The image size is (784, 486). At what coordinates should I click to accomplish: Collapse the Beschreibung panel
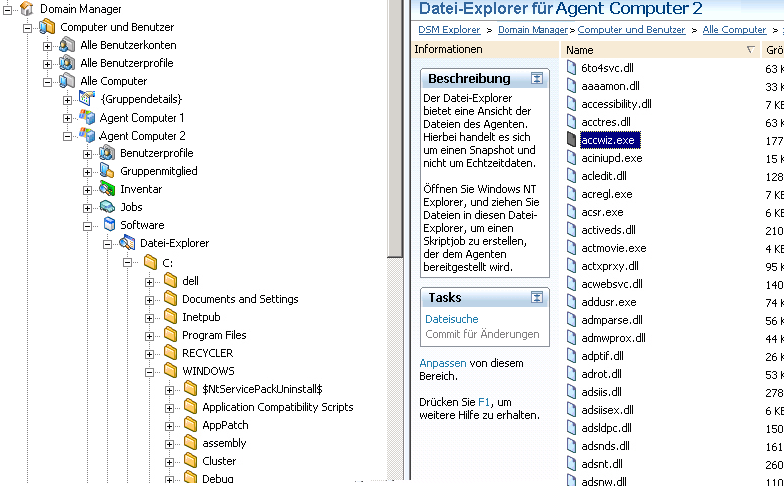click(536, 78)
